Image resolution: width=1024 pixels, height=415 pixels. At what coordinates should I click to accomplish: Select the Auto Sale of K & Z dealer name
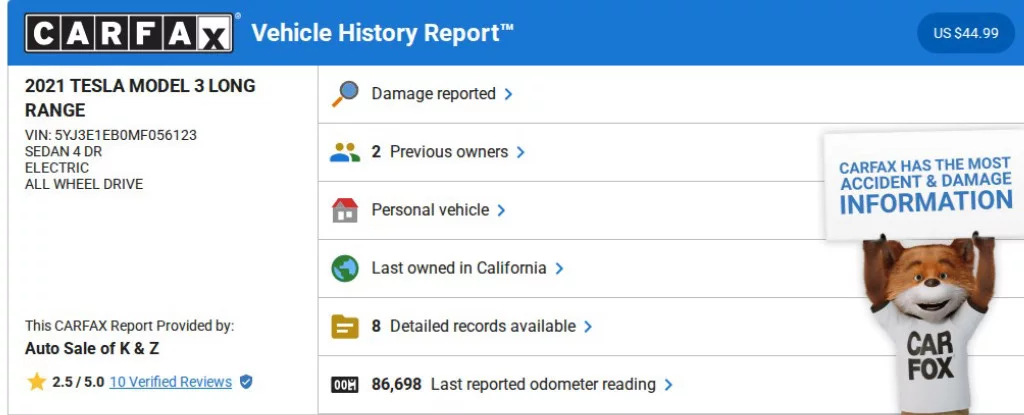(x=92, y=349)
